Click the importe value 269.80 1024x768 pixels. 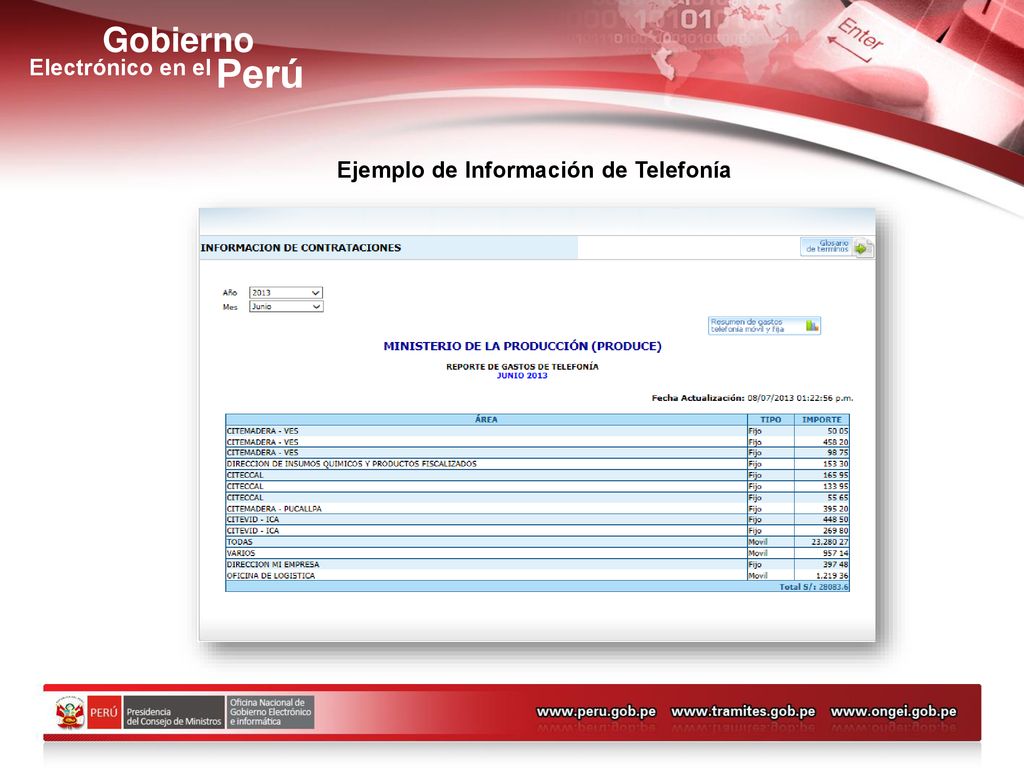click(835, 530)
